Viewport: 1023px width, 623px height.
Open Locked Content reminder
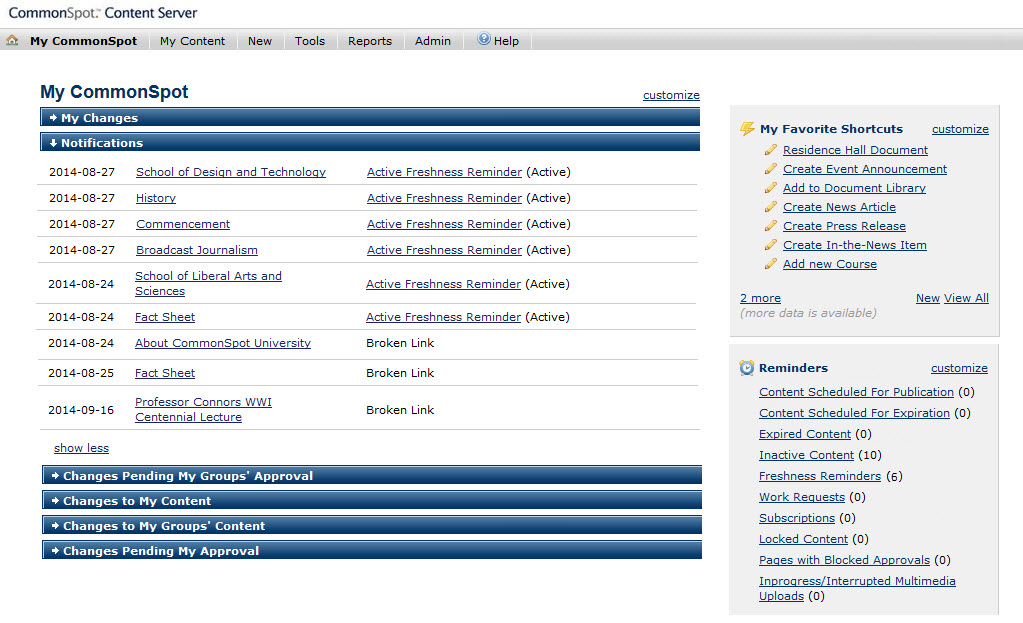coord(803,538)
